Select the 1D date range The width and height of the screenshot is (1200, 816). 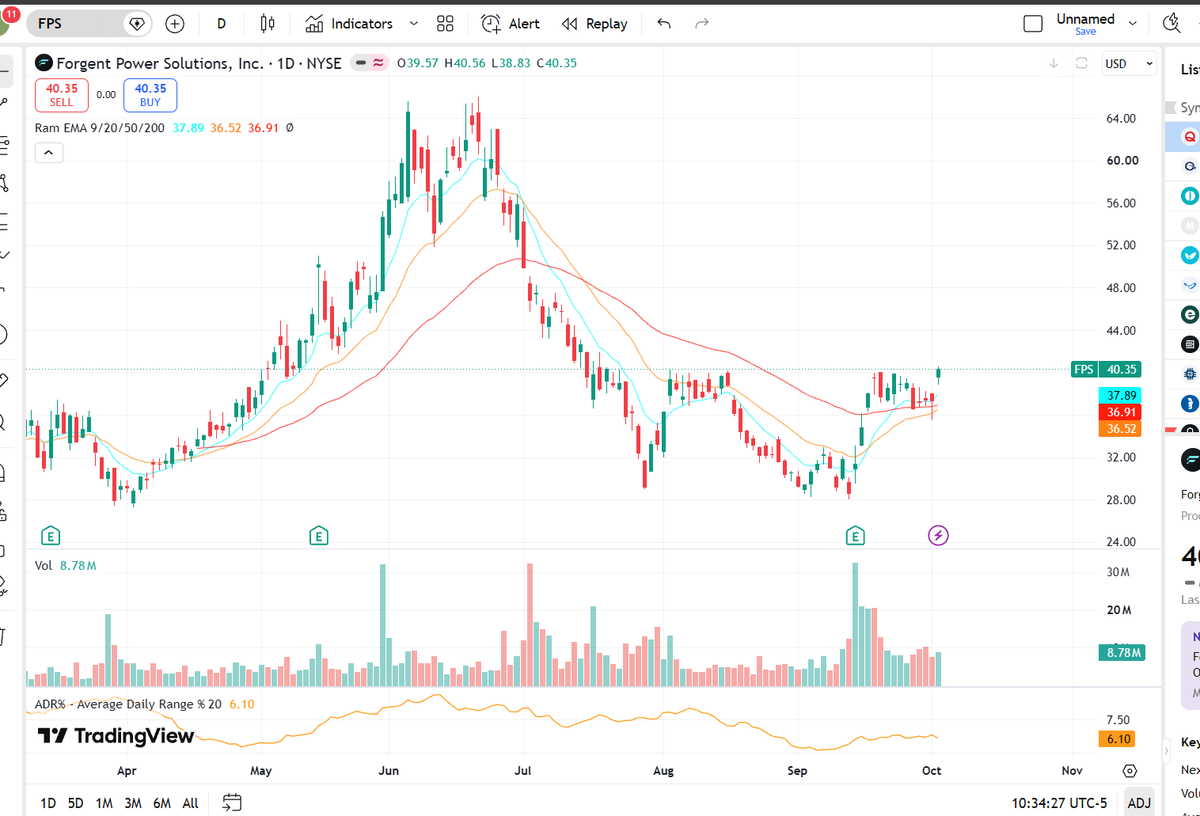click(48, 803)
